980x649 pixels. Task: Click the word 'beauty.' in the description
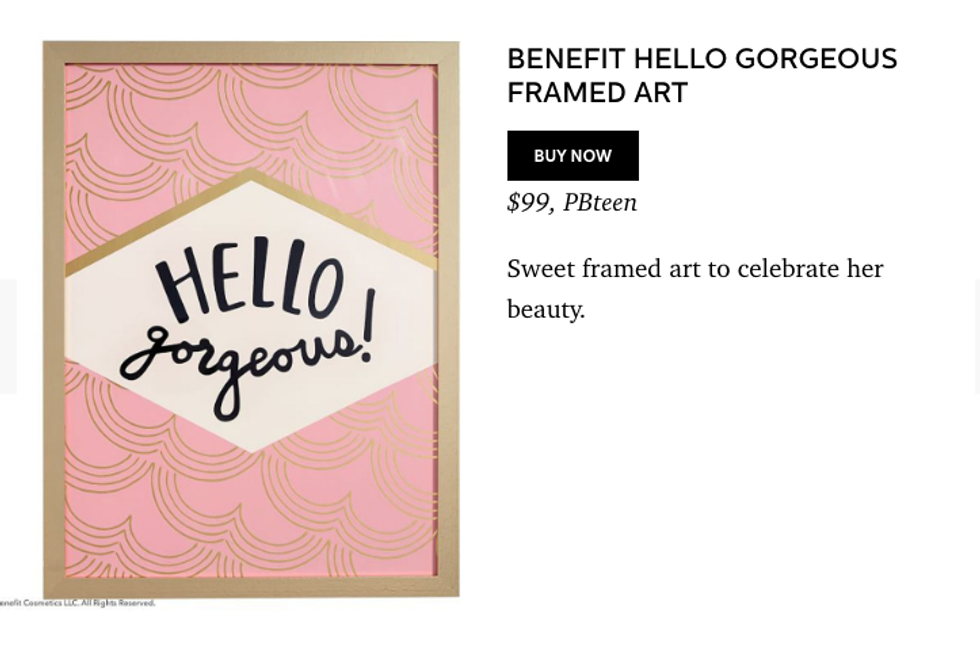pyautogui.click(x=545, y=310)
